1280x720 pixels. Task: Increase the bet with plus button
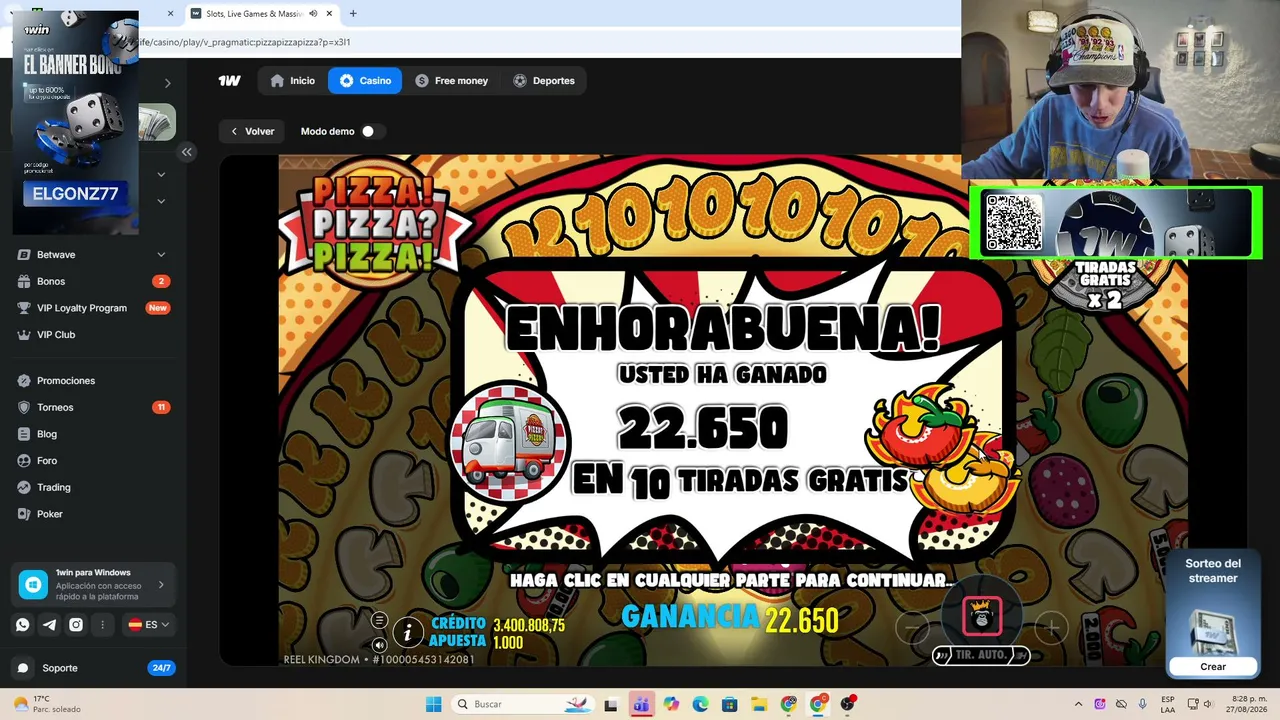point(1052,628)
